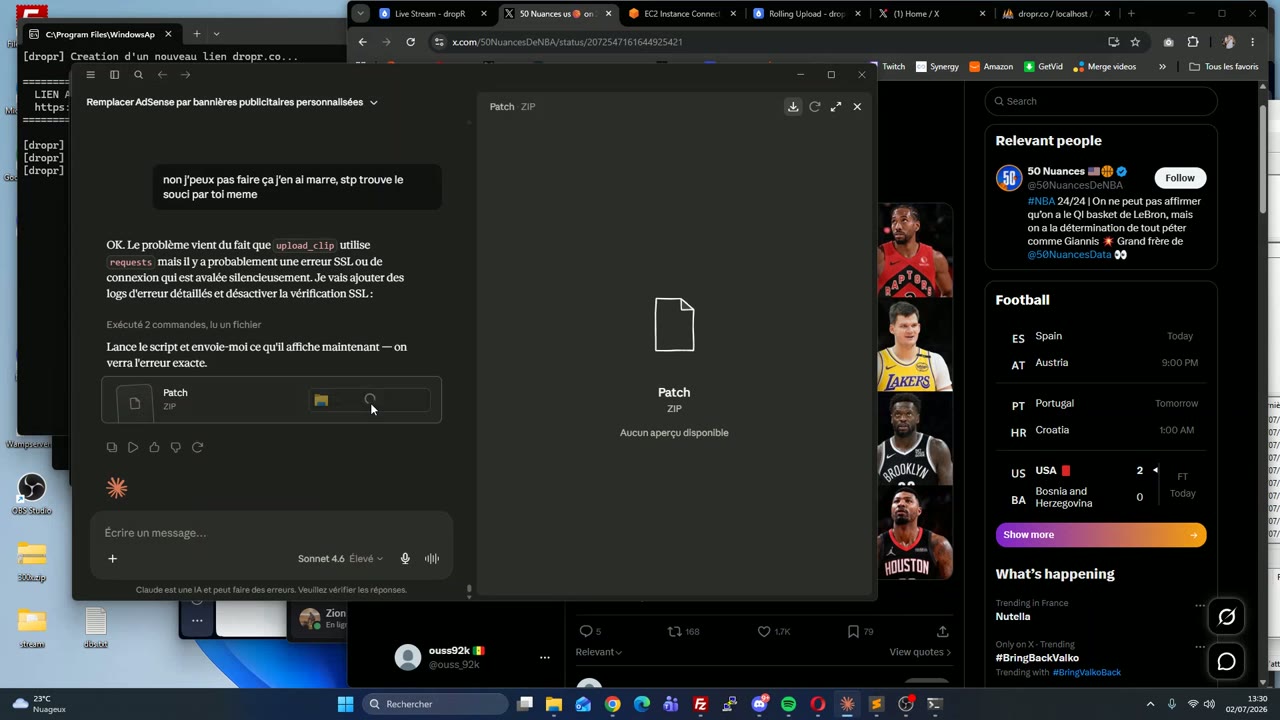Close the Patch preview panel
The width and height of the screenshot is (1280, 720).
pos(857,106)
